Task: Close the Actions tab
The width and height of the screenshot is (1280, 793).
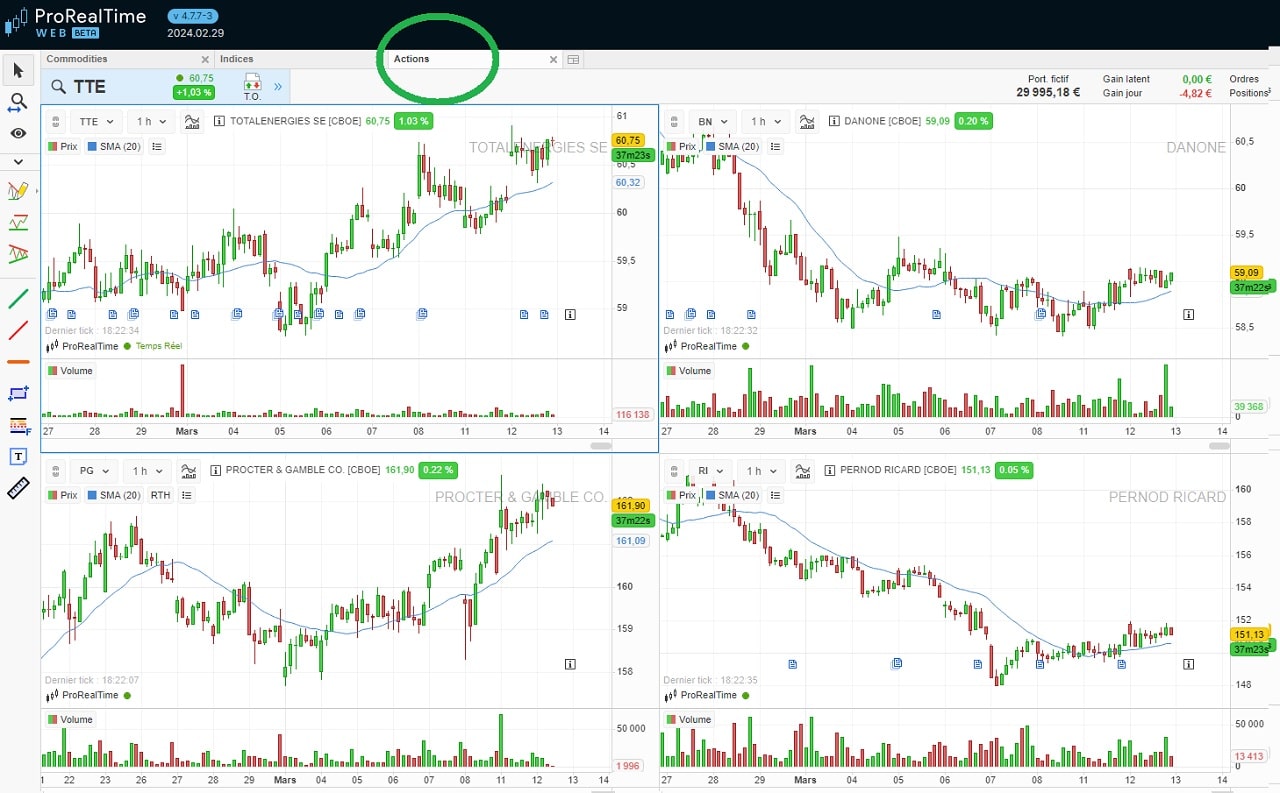Action: 553,60
